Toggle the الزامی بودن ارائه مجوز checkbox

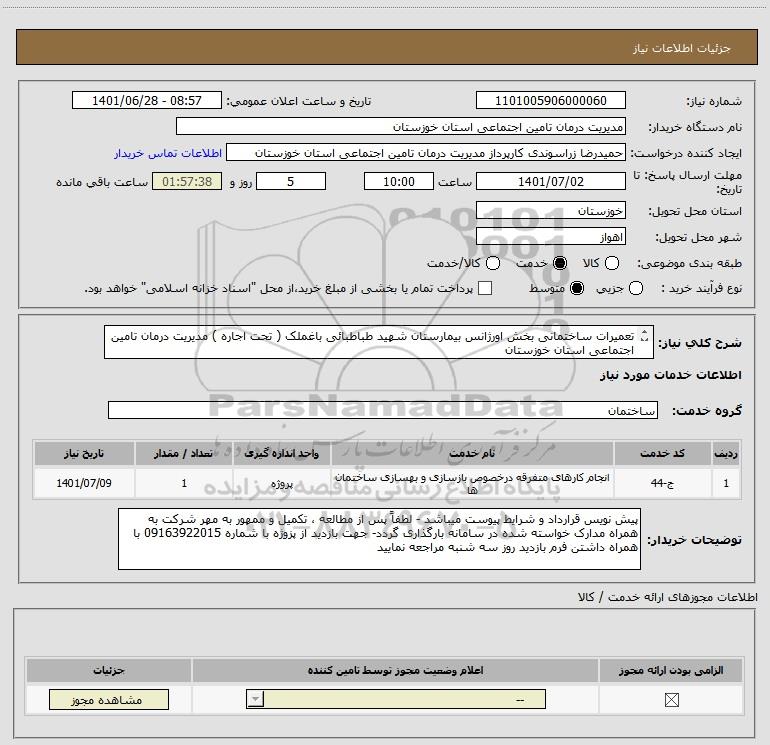671,700
